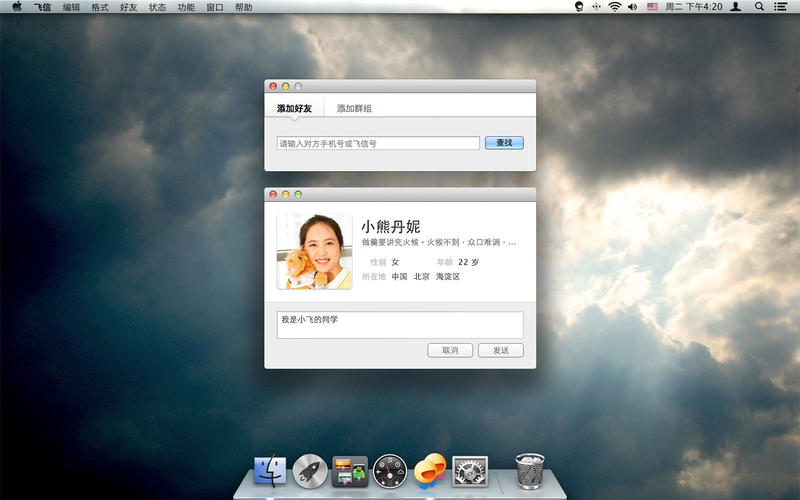Click the Wi-Fi status icon
Image resolution: width=800 pixels, height=500 pixels.
(x=615, y=6)
